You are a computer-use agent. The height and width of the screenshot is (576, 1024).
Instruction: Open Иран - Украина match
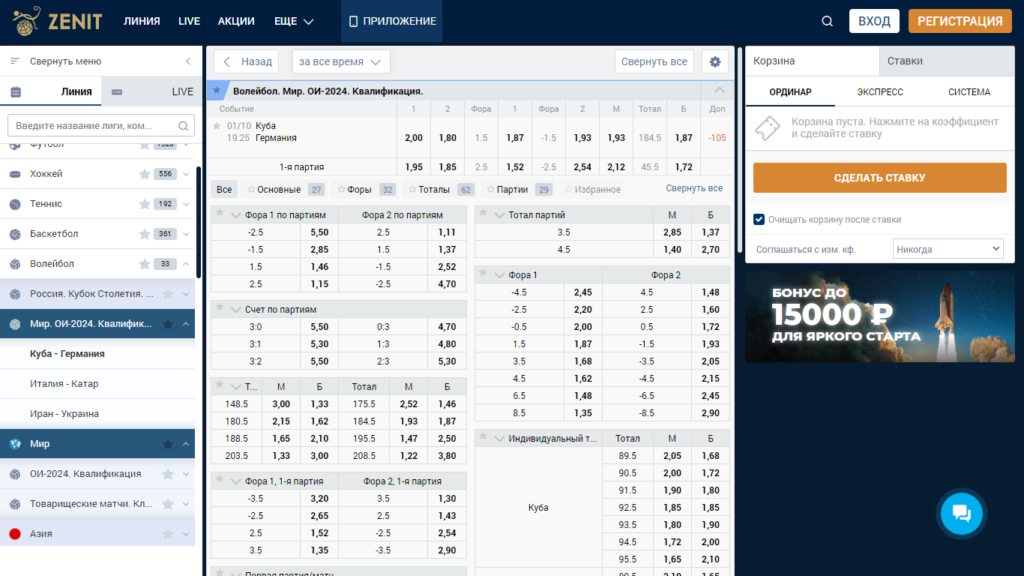point(64,414)
